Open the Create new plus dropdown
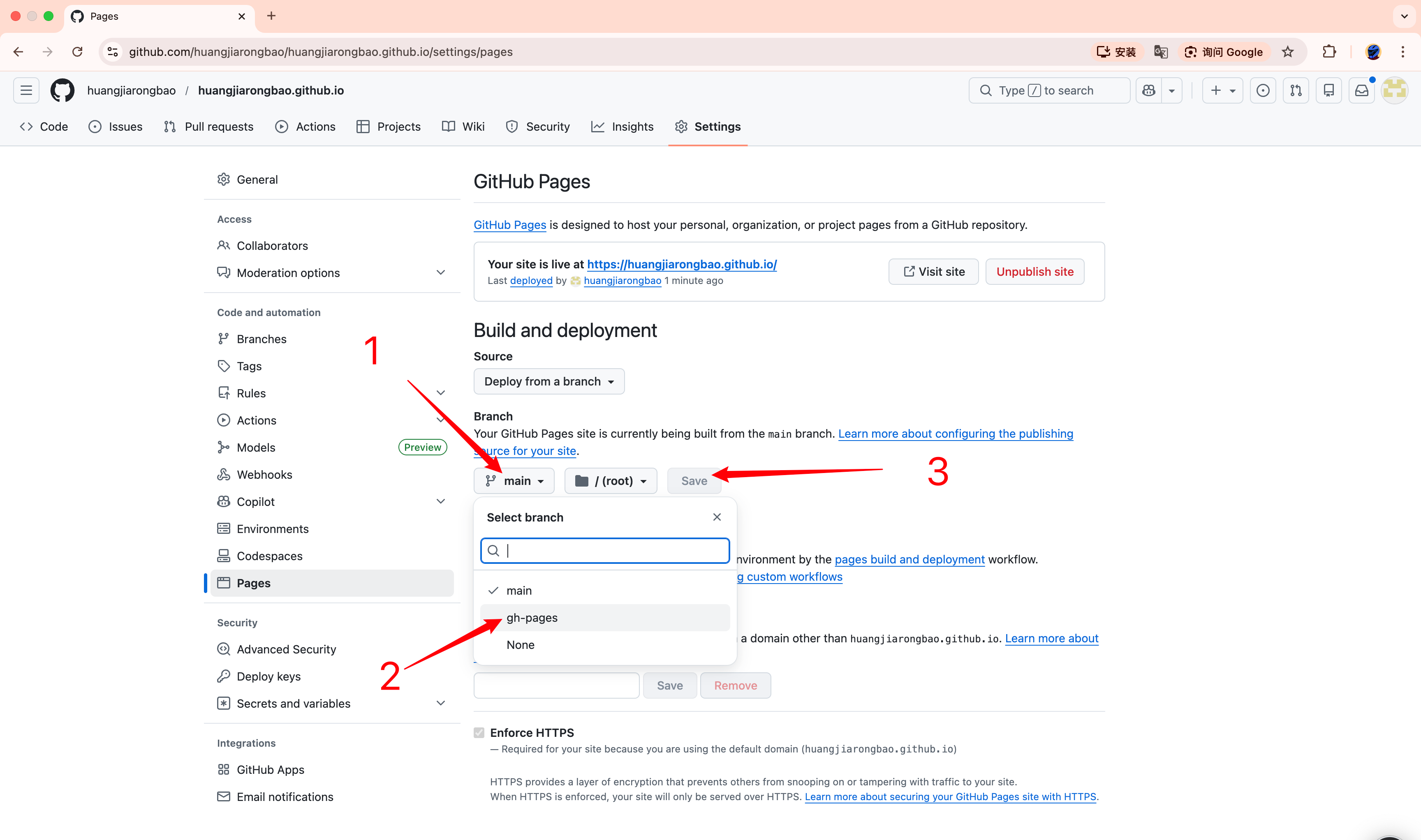Viewport: 1421px width, 840px height. tap(1222, 90)
